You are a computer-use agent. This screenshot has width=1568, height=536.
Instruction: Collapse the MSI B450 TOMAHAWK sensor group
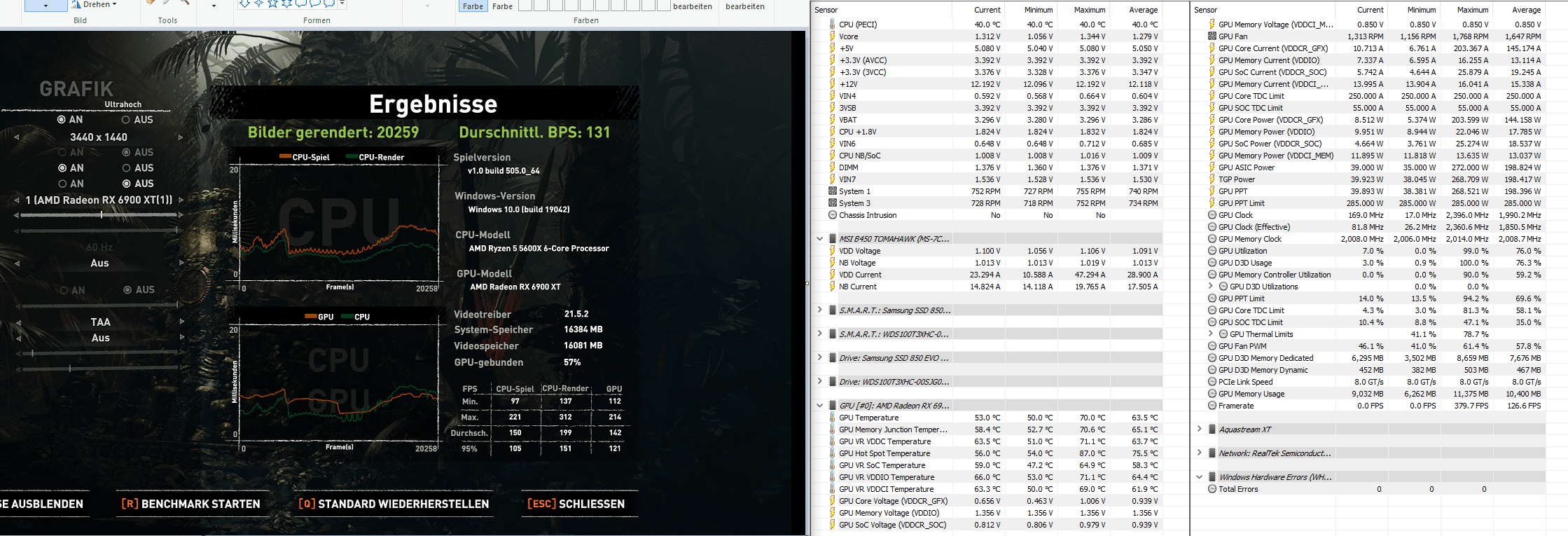pyautogui.click(x=819, y=239)
